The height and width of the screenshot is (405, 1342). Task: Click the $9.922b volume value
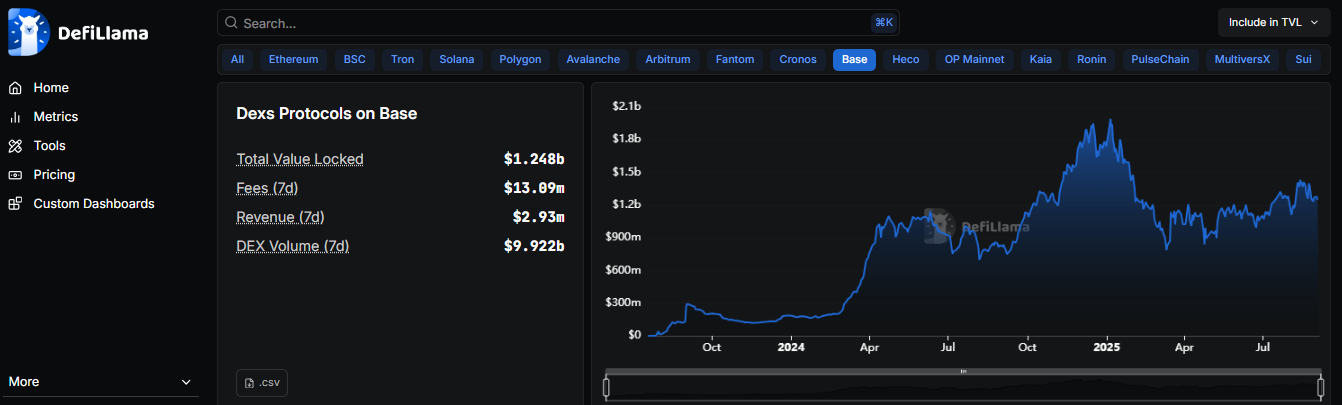pos(534,246)
